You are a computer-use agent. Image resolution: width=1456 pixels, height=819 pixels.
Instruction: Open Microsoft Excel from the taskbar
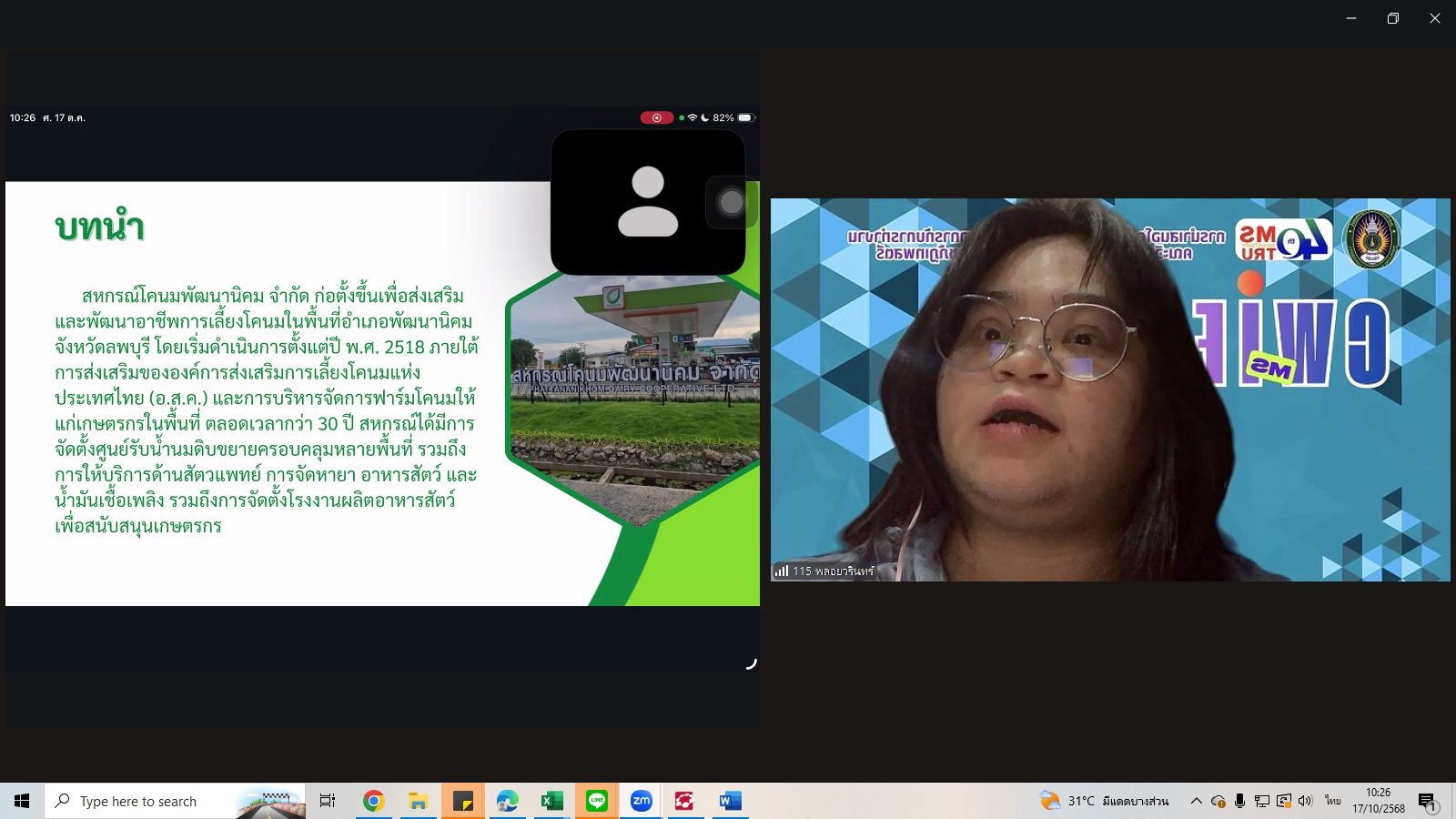pyautogui.click(x=551, y=801)
